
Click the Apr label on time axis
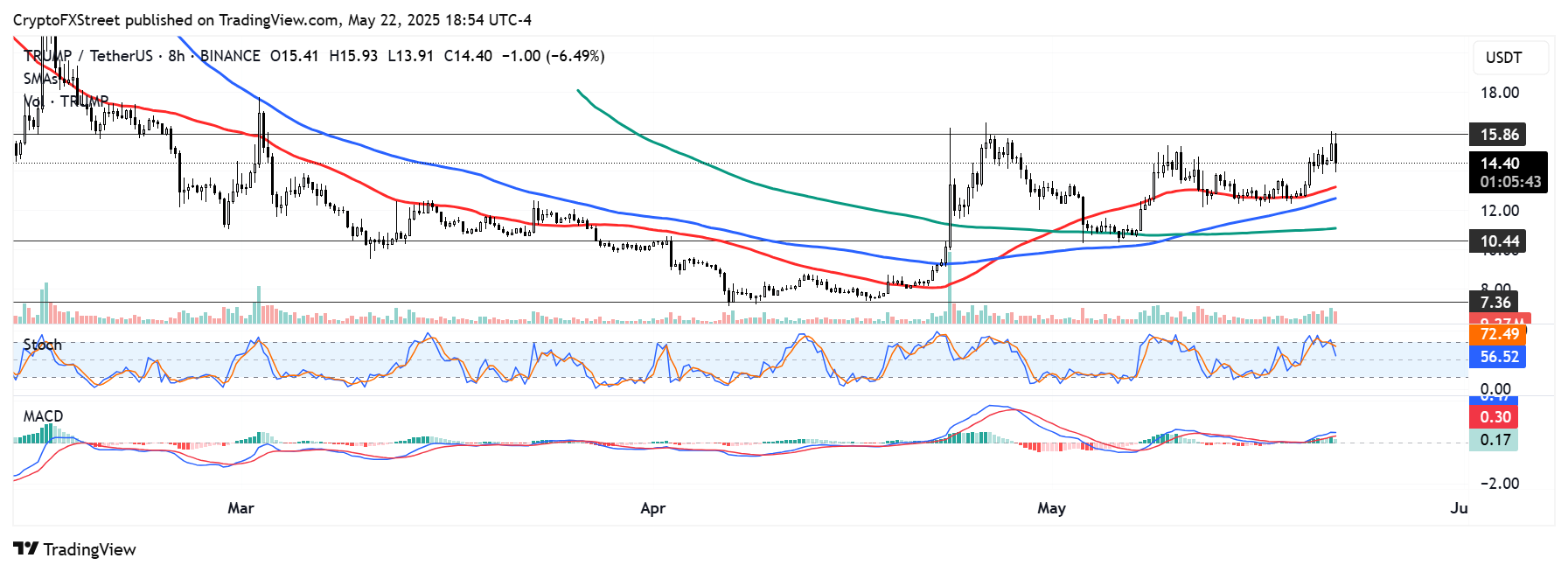(652, 508)
